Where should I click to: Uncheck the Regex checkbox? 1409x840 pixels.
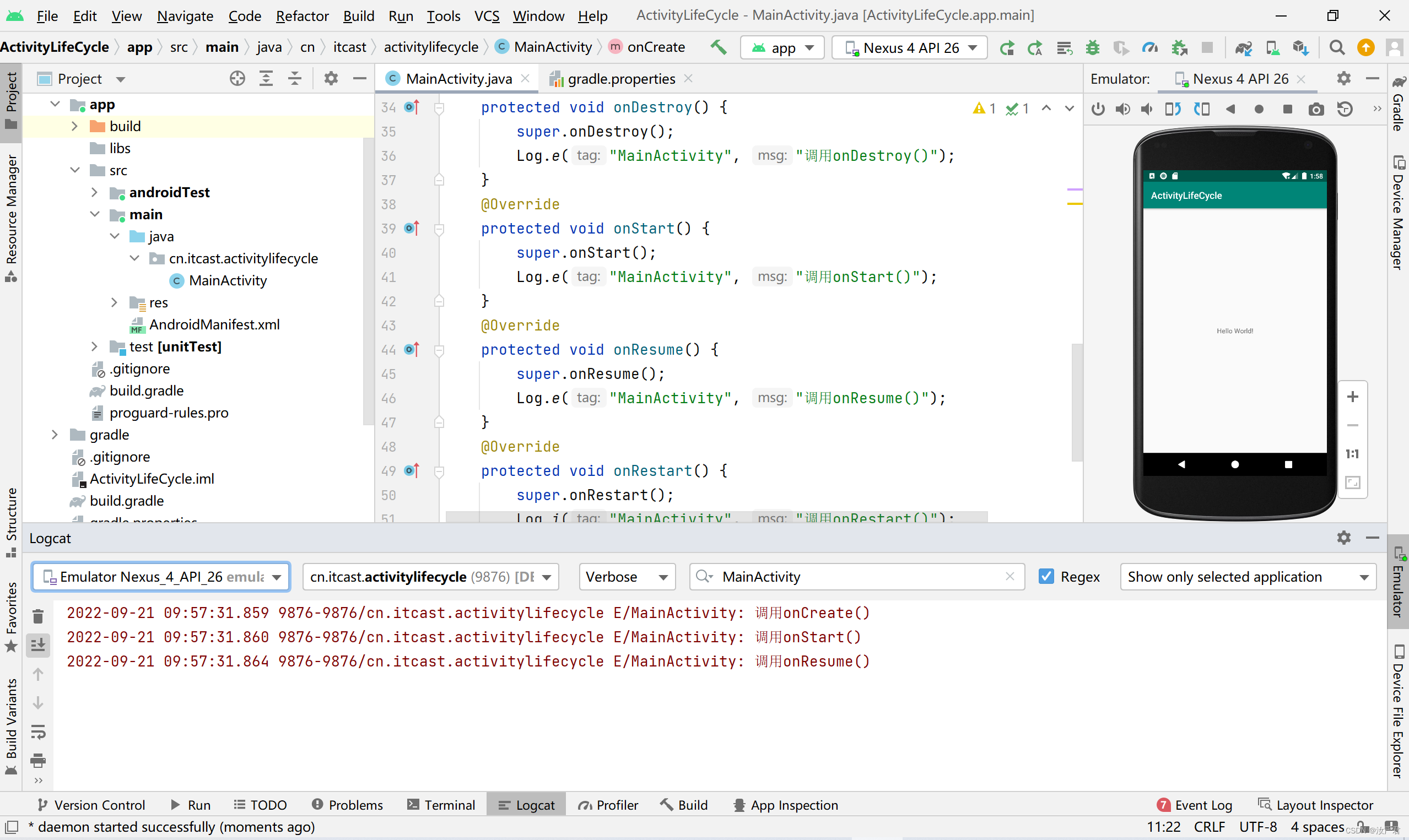tap(1046, 576)
